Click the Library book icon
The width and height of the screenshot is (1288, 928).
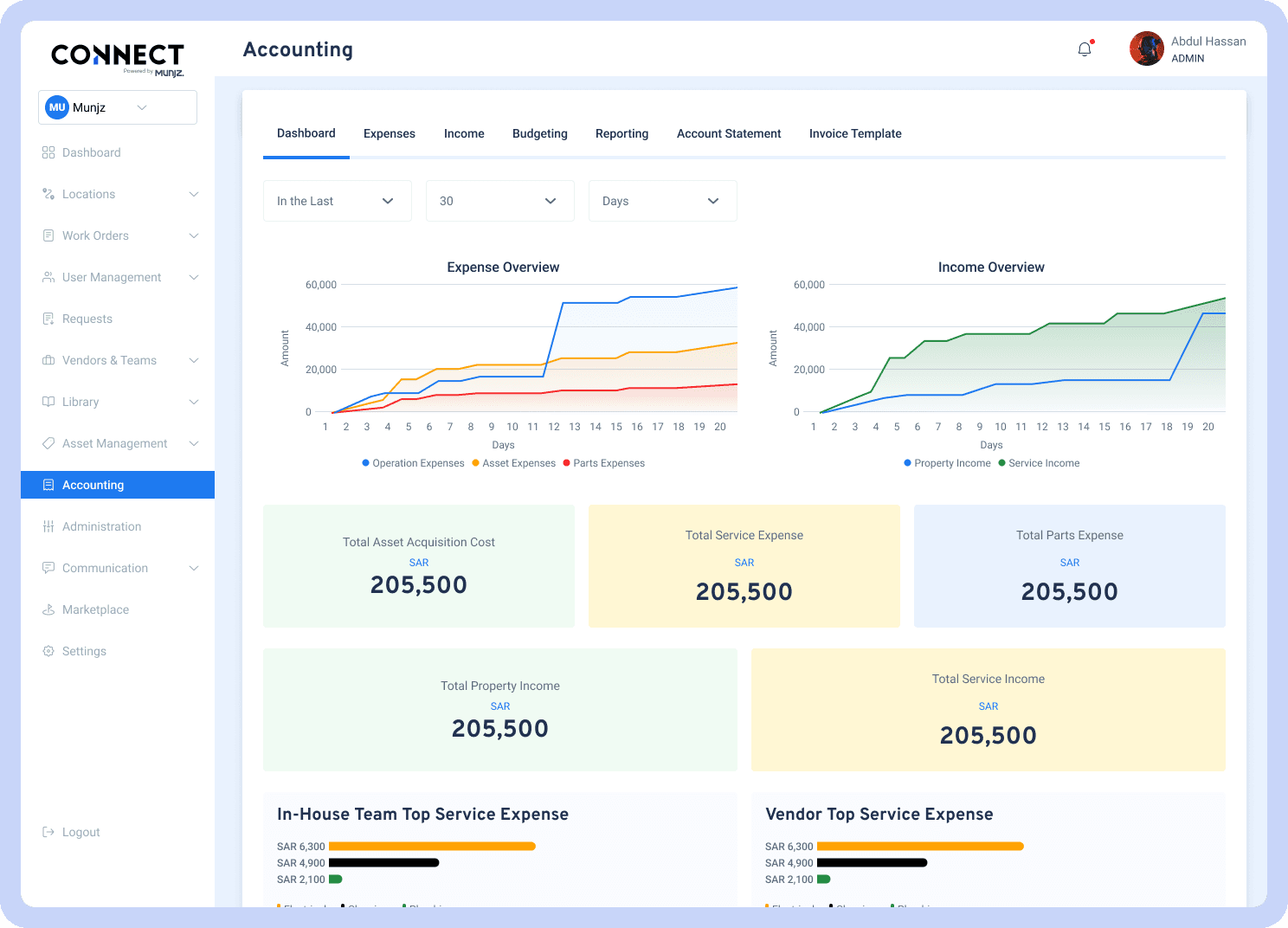click(x=48, y=402)
